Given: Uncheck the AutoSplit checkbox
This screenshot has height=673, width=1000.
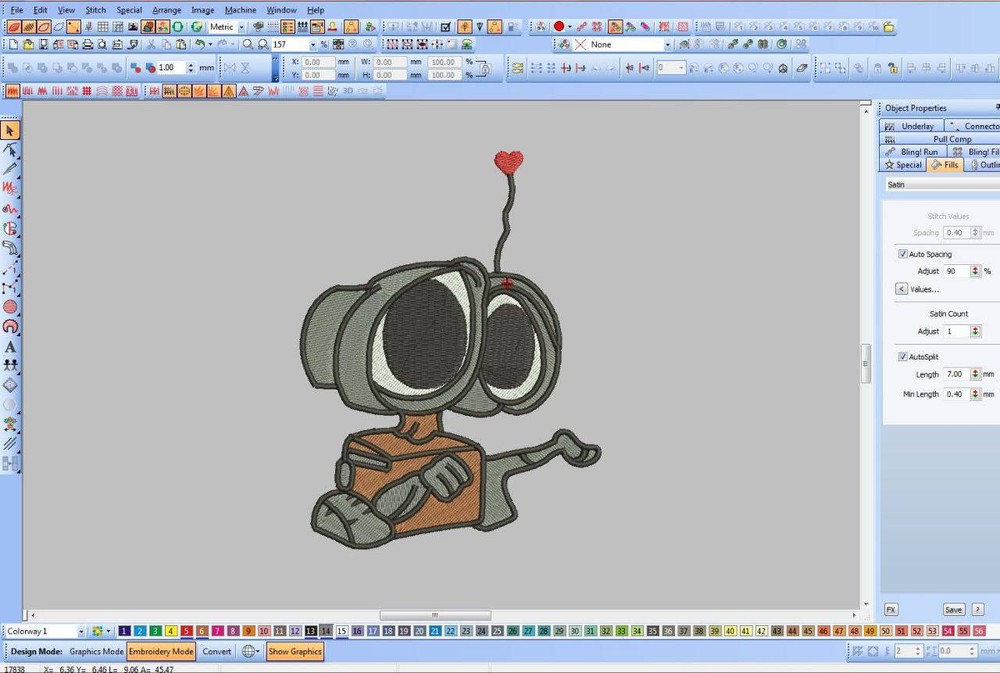Looking at the screenshot, I should (902, 357).
